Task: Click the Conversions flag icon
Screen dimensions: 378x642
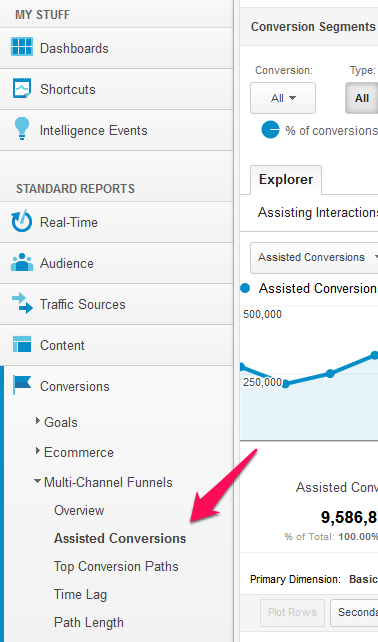Action: [x=22, y=385]
